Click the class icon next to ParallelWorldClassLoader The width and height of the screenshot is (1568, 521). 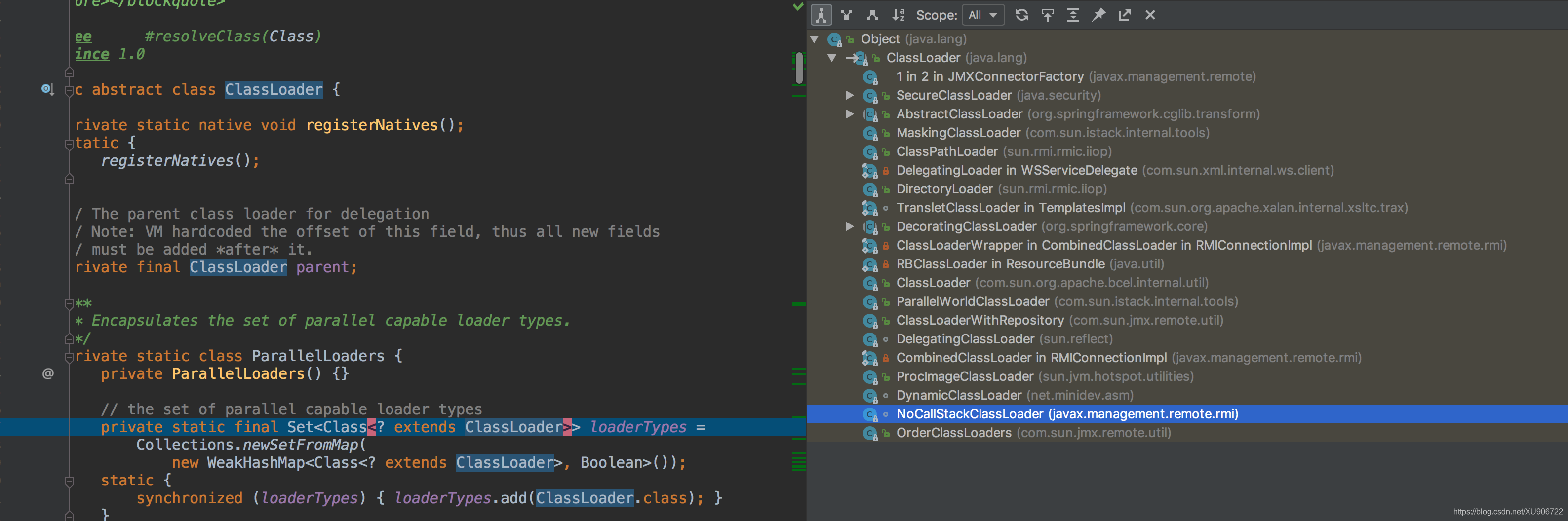[x=870, y=303]
